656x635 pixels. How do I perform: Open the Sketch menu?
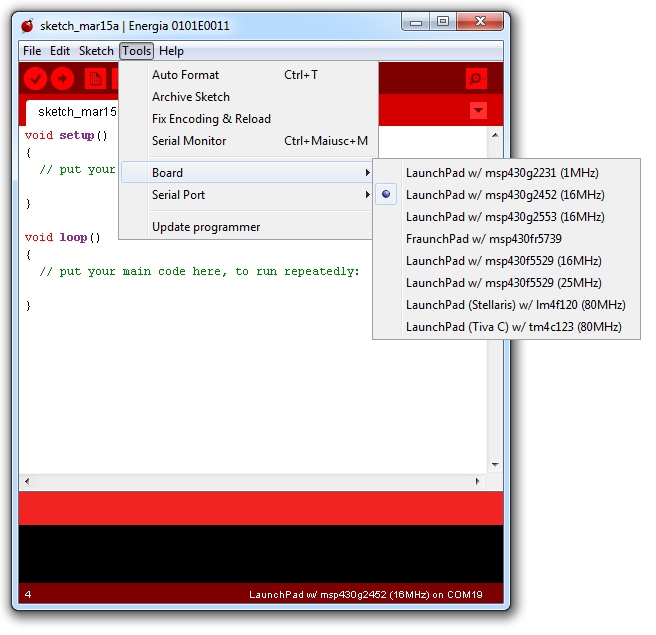click(x=96, y=51)
